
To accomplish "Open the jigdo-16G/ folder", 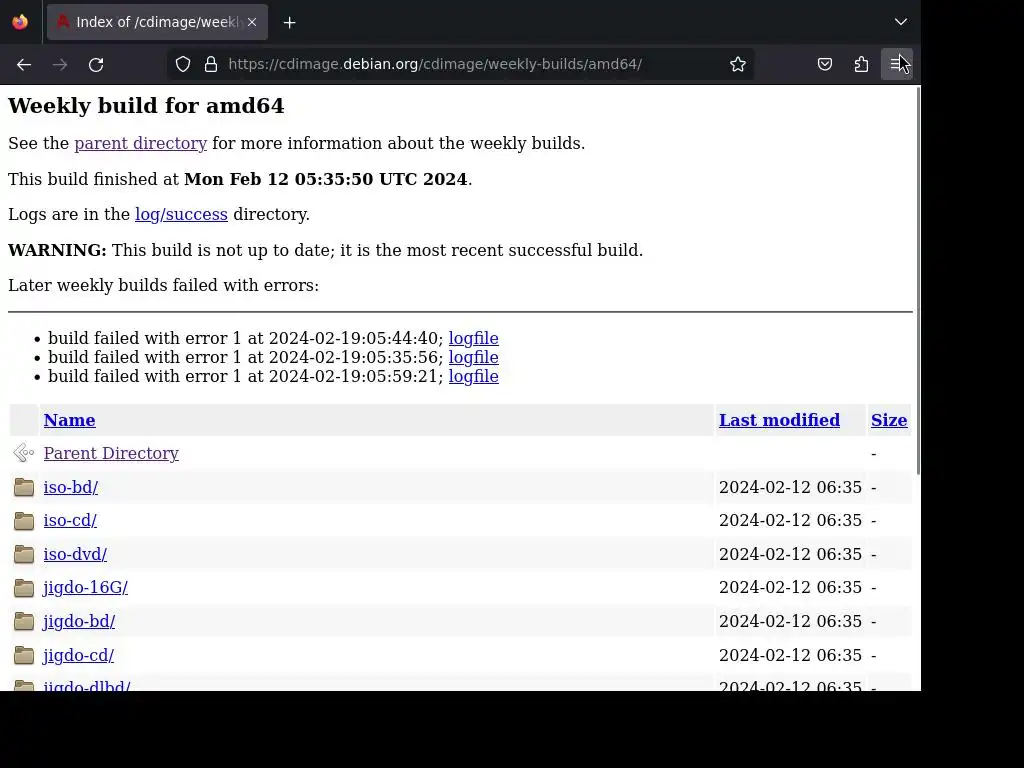I will (86, 588).
